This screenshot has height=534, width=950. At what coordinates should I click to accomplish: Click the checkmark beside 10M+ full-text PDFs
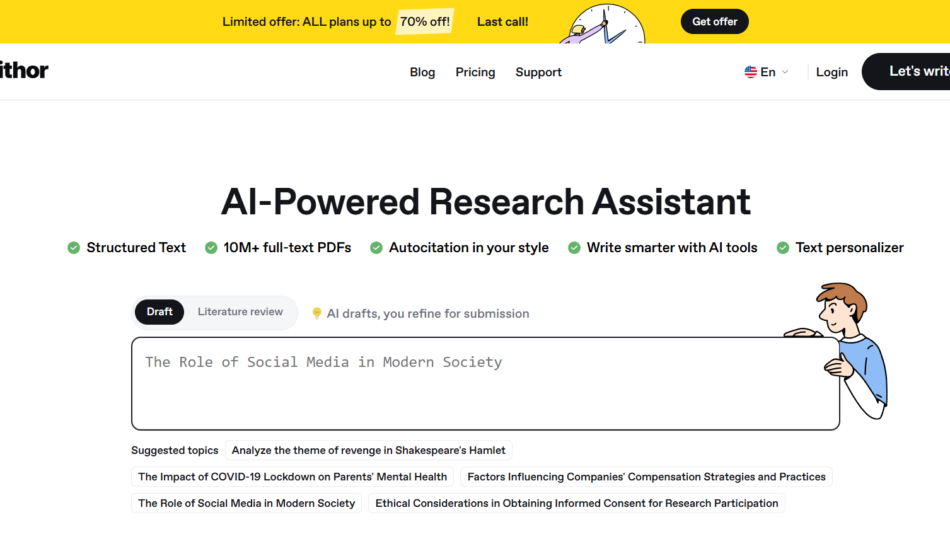[211, 248]
